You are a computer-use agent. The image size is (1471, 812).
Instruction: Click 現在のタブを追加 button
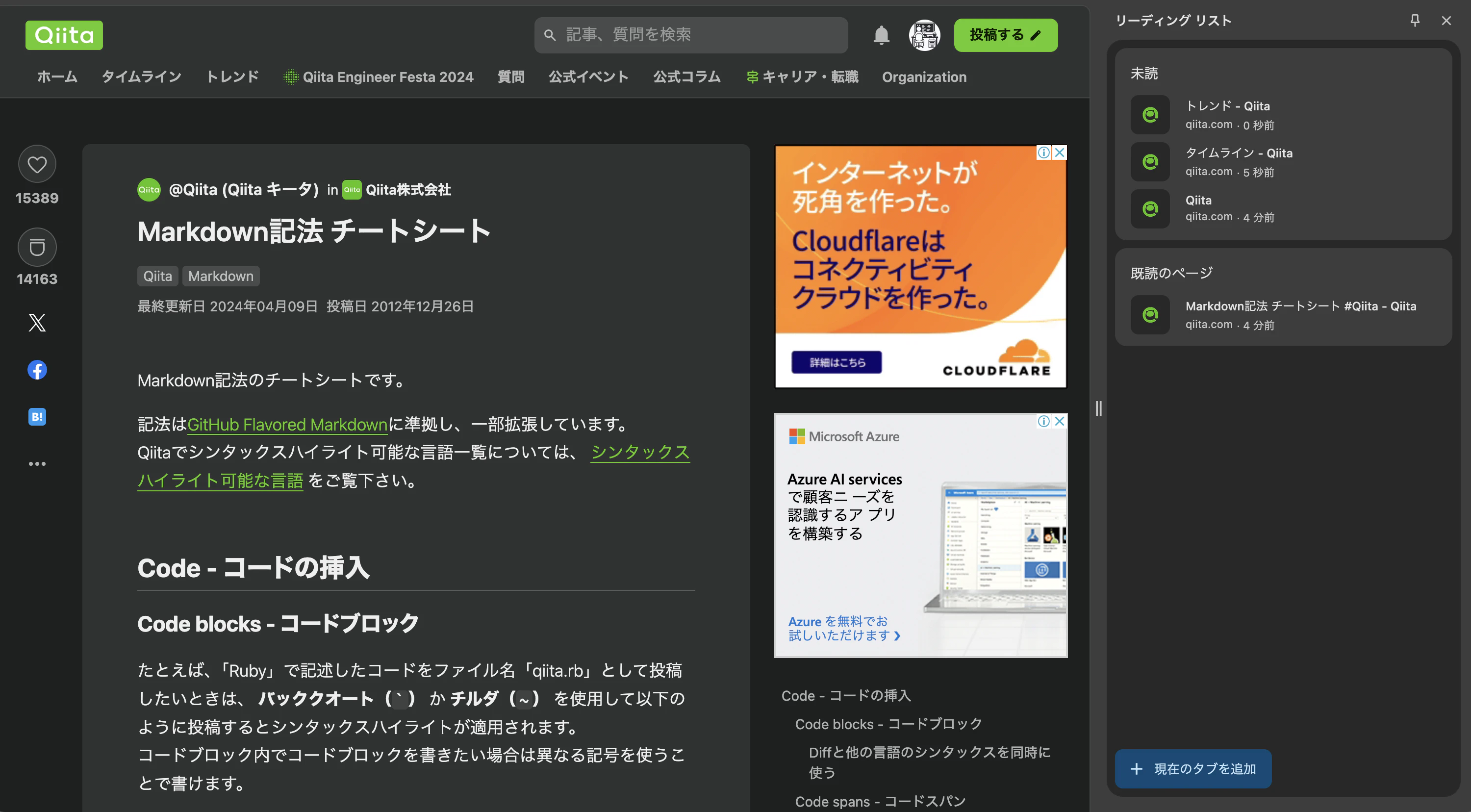tap(1193, 769)
